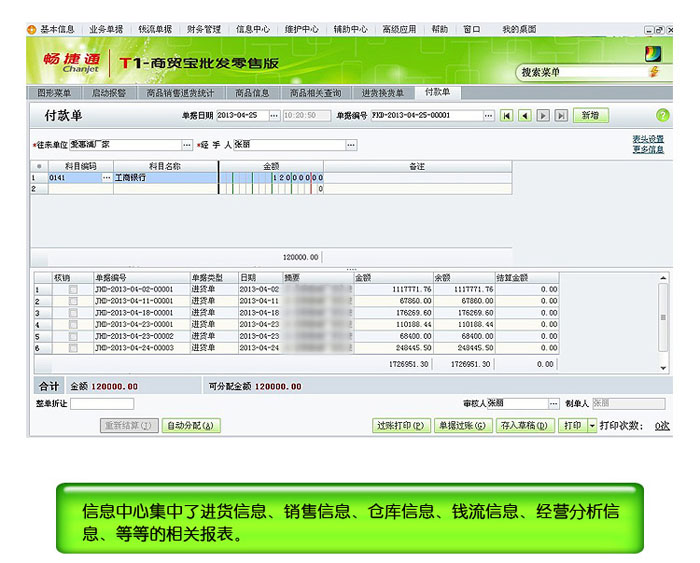The height and width of the screenshot is (563, 700).
Task: Switch to the 商品销售退货统计 tab
Action: tap(180, 93)
